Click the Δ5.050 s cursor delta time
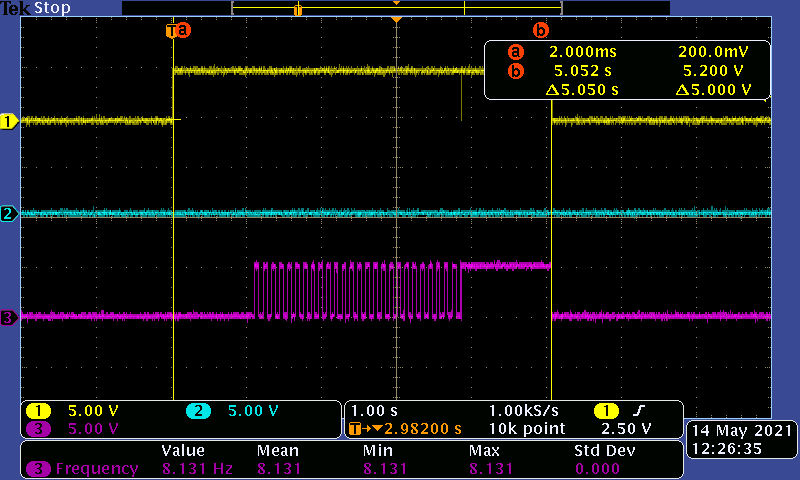This screenshot has height=480, width=800. pyautogui.click(x=582, y=90)
